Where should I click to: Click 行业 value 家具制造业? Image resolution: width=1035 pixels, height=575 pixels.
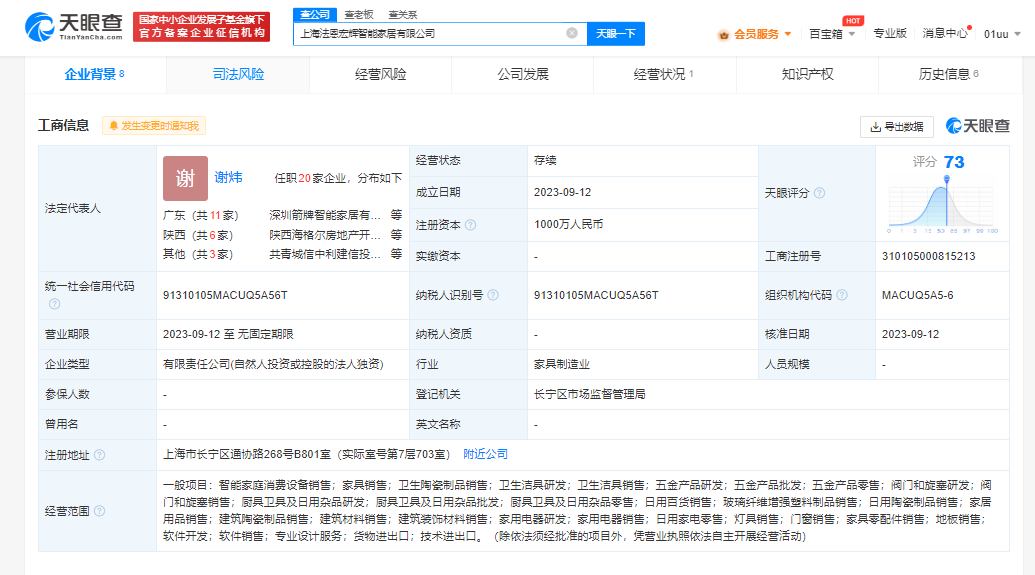tap(562, 364)
